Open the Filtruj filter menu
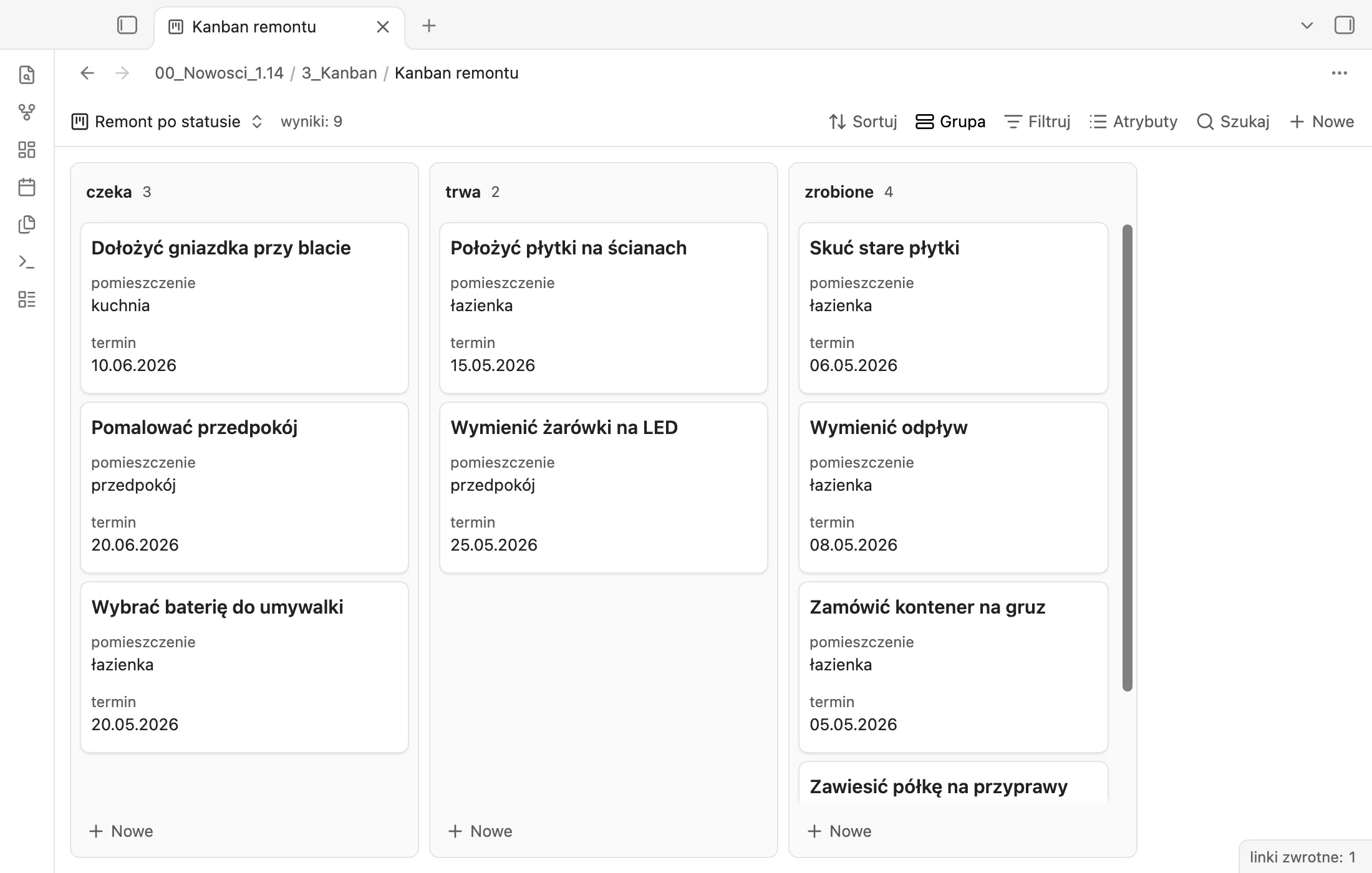1372x873 pixels. tap(1038, 122)
